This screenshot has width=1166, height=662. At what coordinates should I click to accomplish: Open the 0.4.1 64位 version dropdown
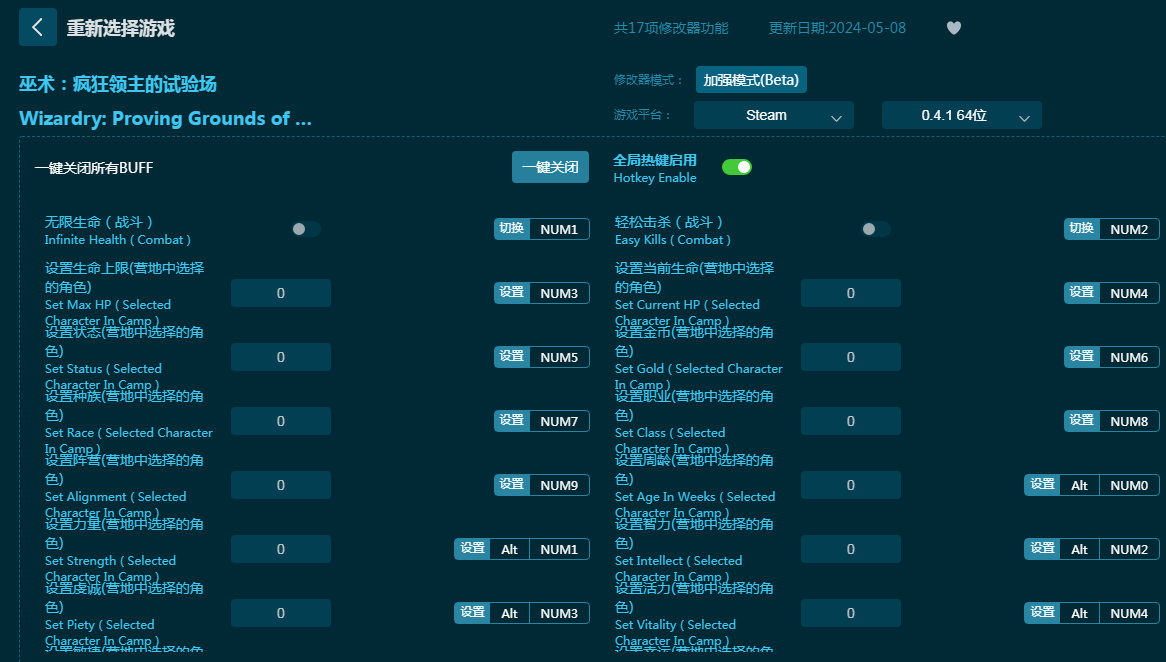962,115
